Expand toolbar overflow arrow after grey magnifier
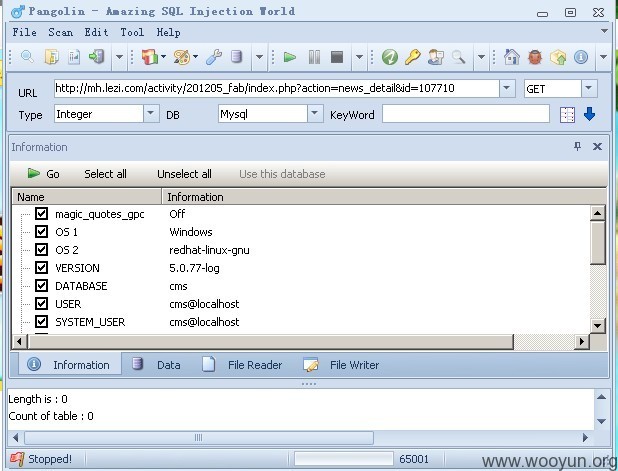The image size is (618, 471). pos(481,57)
